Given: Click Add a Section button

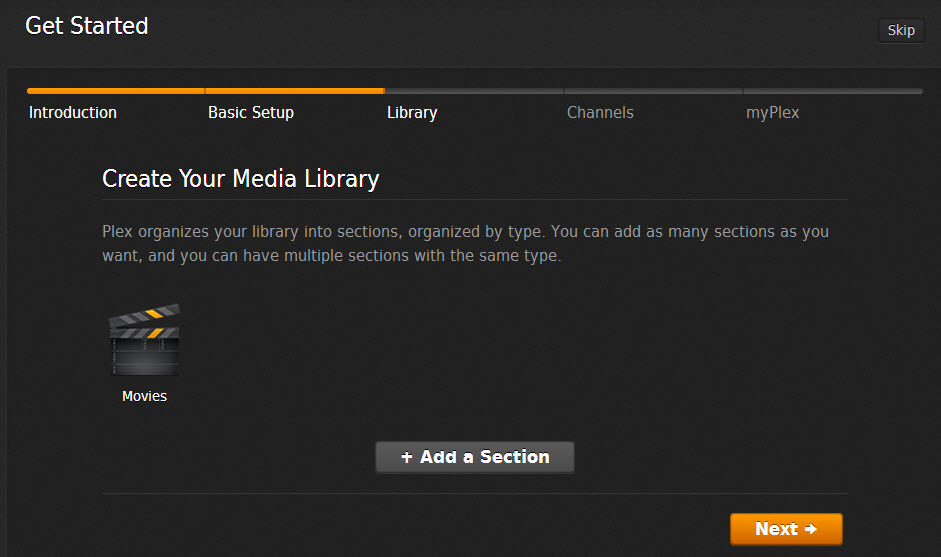Looking at the screenshot, I should (x=475, y=457).
